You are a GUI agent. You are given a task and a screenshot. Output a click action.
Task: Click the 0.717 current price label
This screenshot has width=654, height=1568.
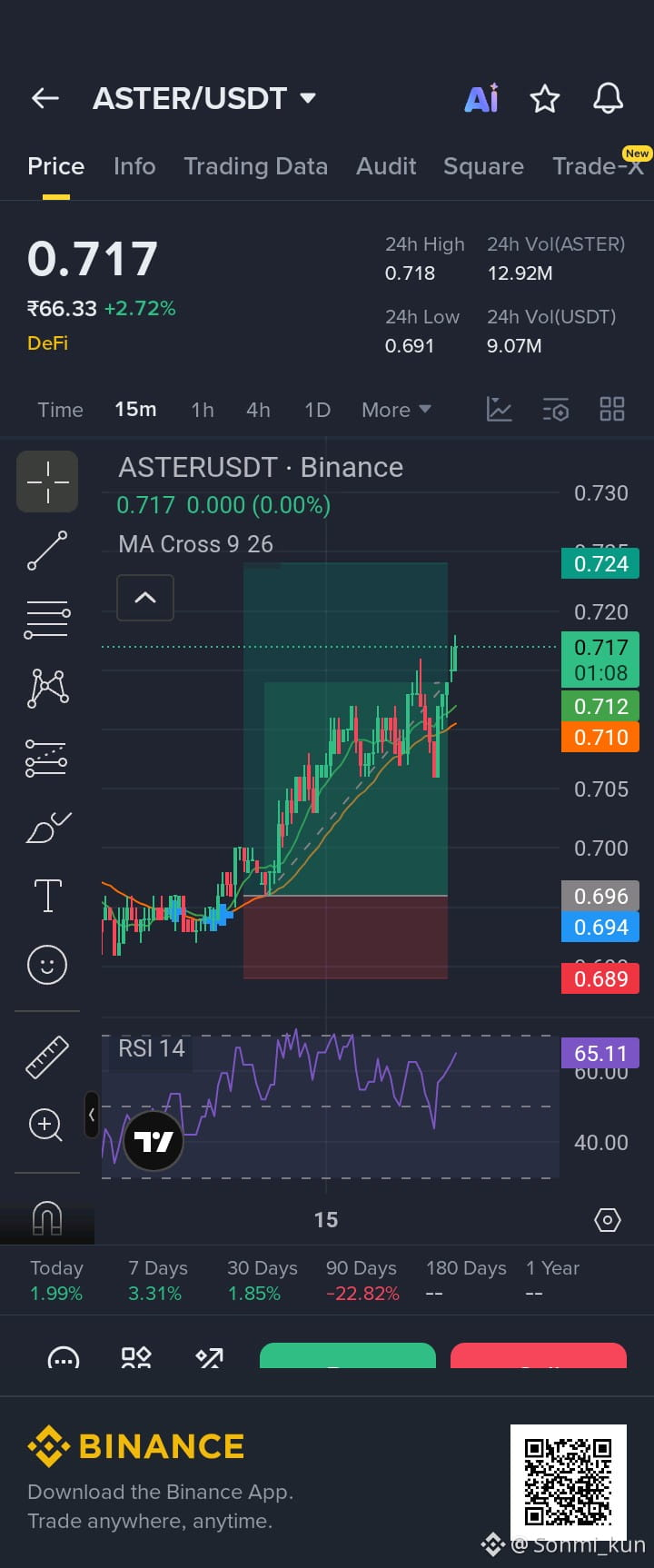tap(600, 660)
